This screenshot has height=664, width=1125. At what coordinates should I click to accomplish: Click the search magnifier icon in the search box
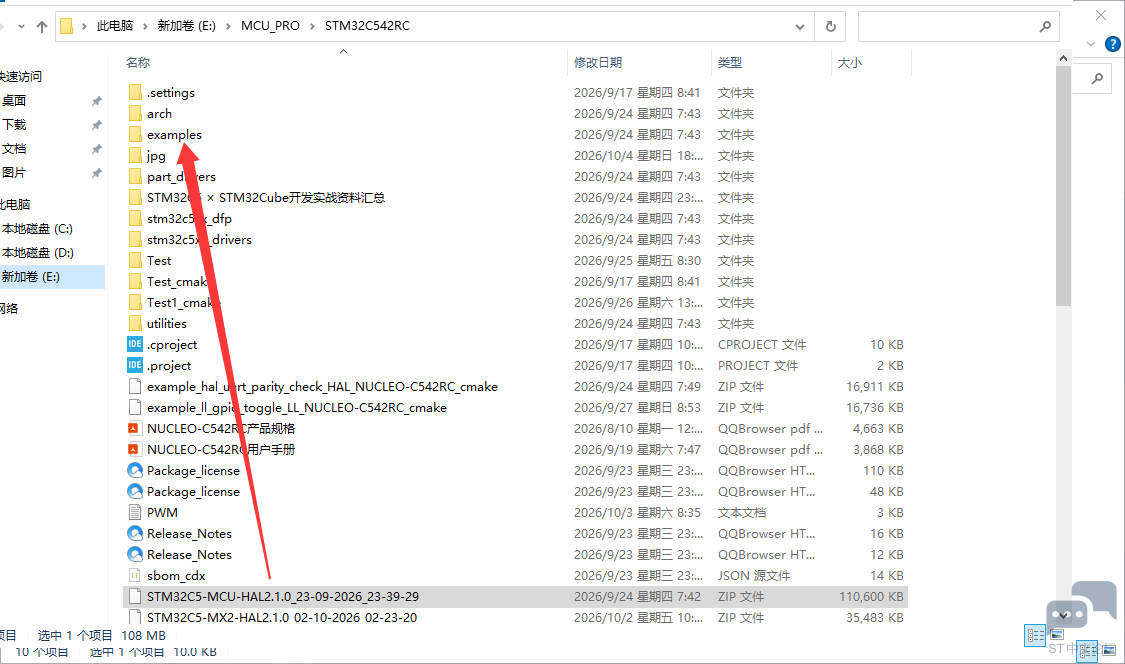point(1045,27)
